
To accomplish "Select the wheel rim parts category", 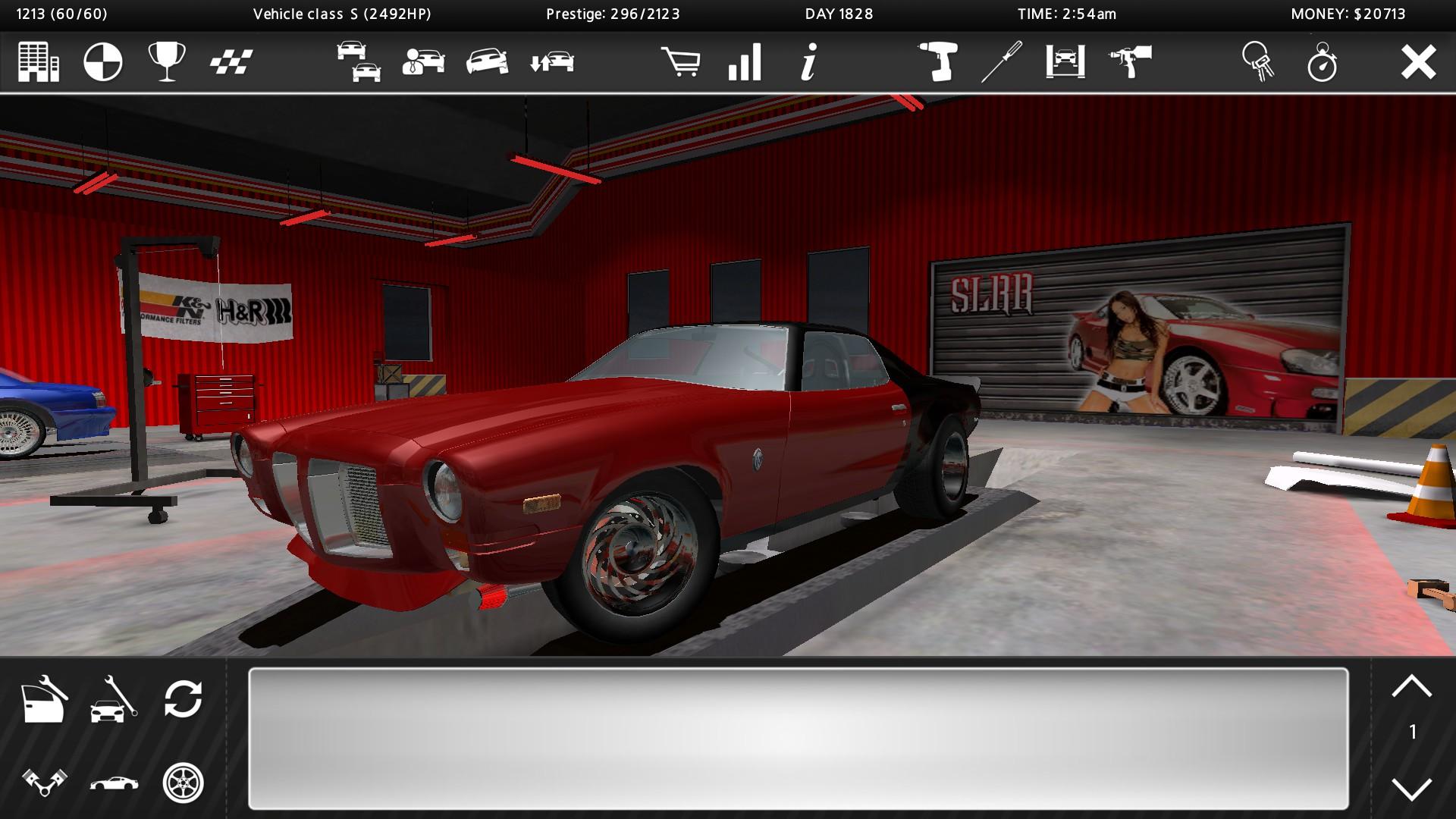I will pos(184,782).
